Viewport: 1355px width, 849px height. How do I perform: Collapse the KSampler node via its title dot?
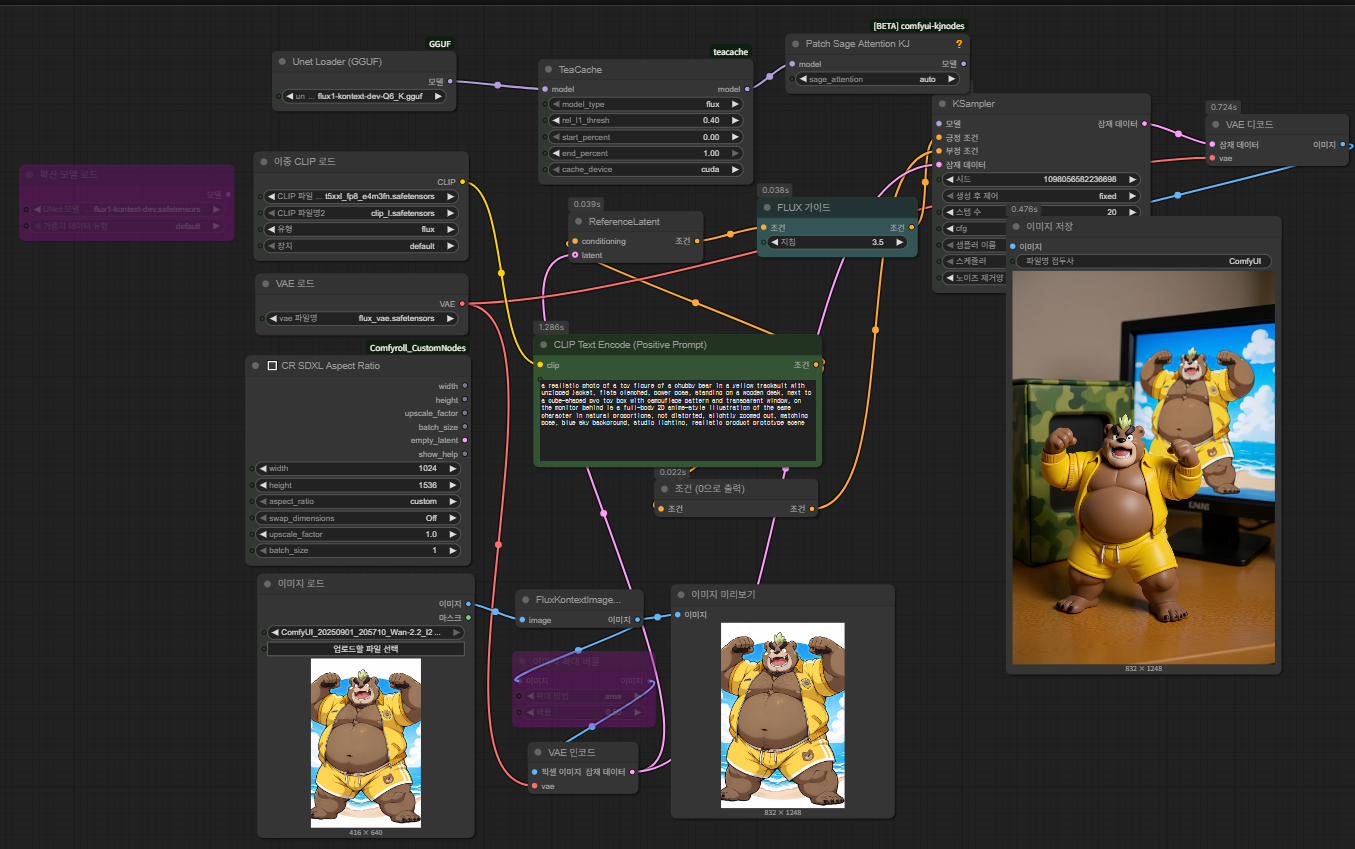[943, 104]
